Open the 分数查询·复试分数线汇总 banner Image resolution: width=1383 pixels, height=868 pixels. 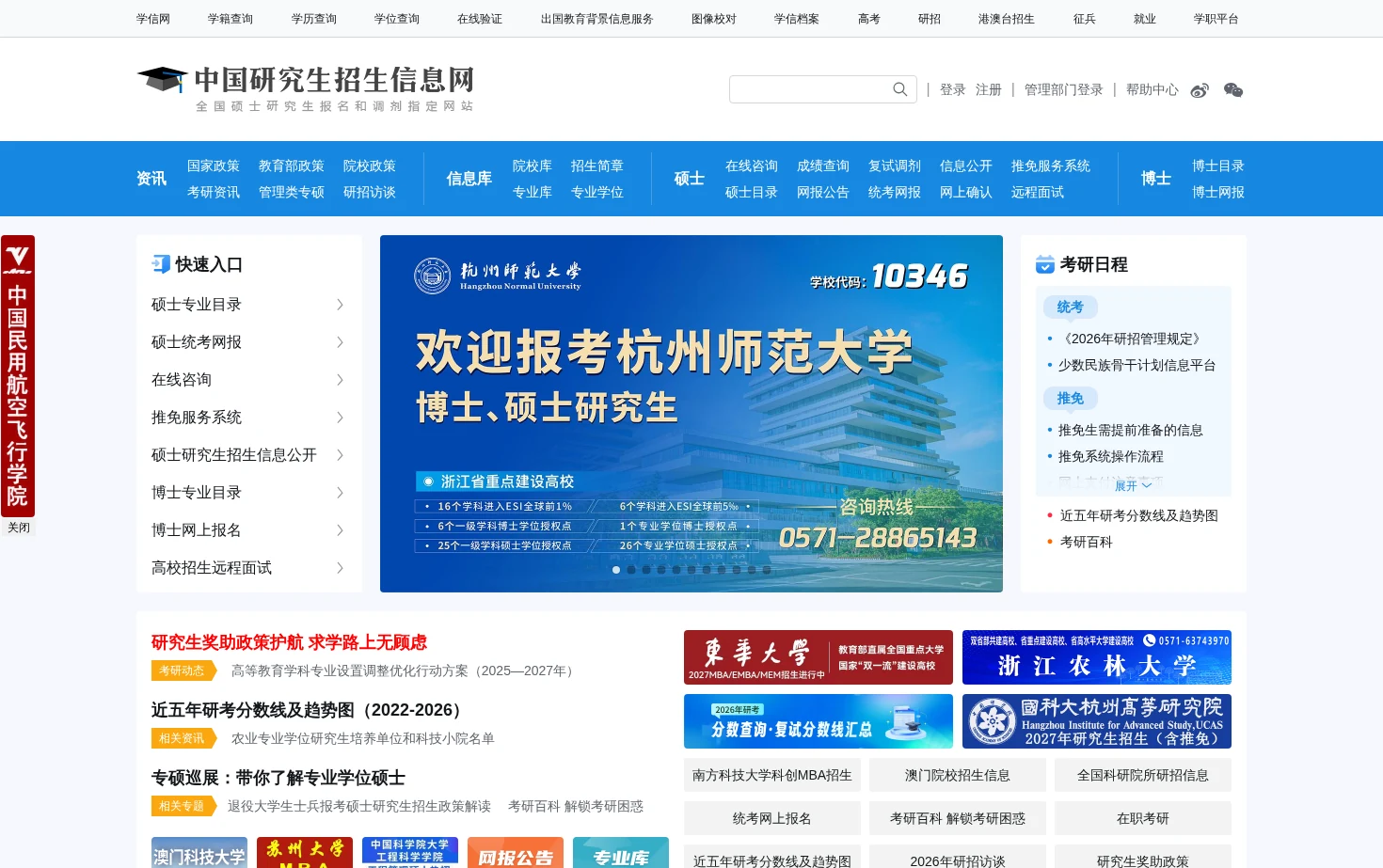[819, 721]
